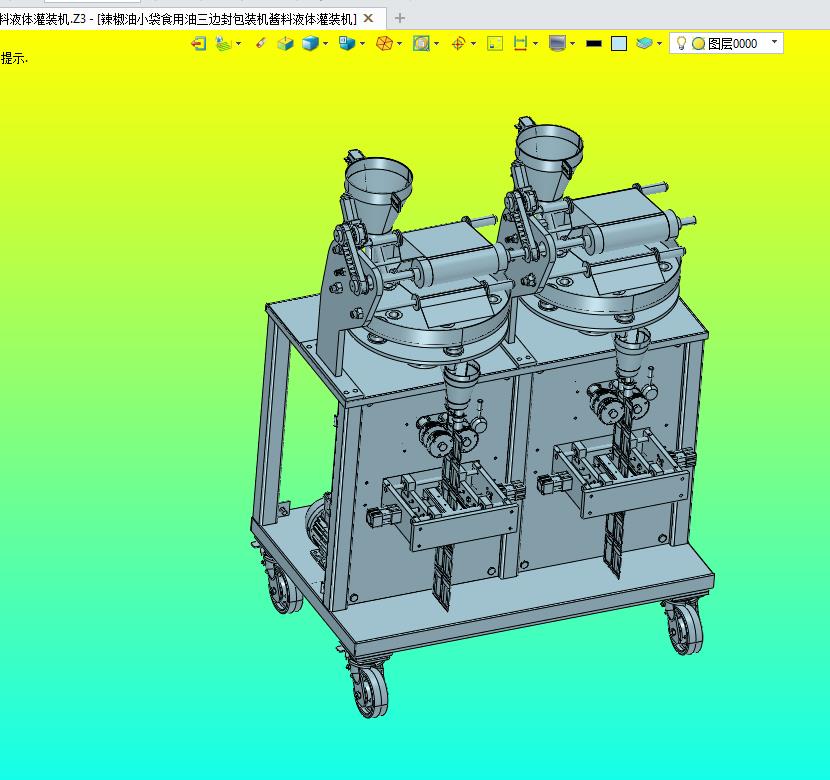830x780 pixels.
Task: Click the view orientation cube icon
Action: tap(347, 43)
